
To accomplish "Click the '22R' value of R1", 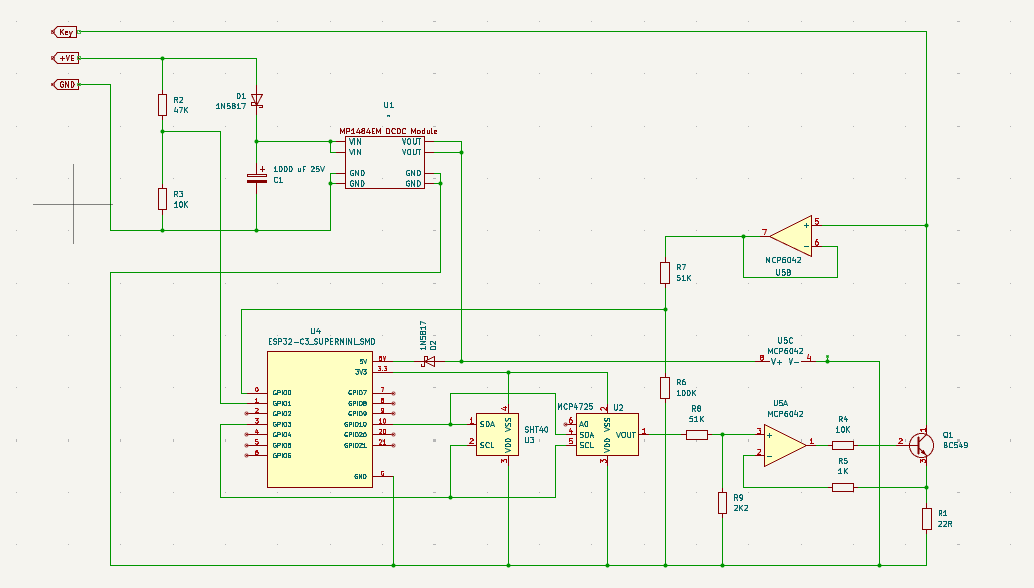I will (x=944, y=524).
